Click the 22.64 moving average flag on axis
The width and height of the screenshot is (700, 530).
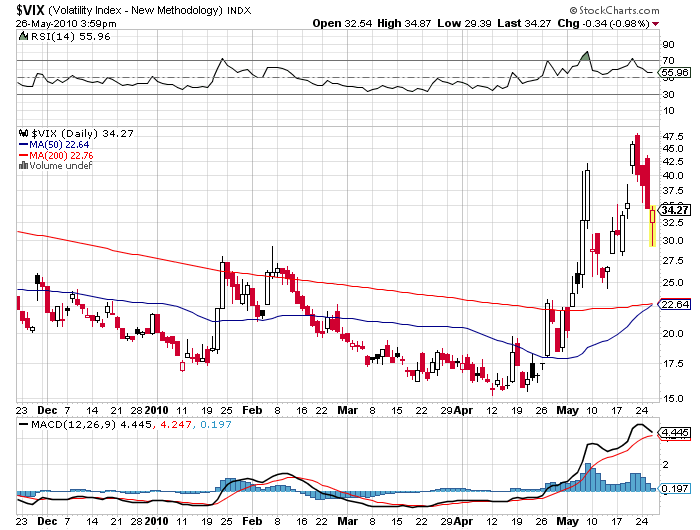[x=675, y=305]
